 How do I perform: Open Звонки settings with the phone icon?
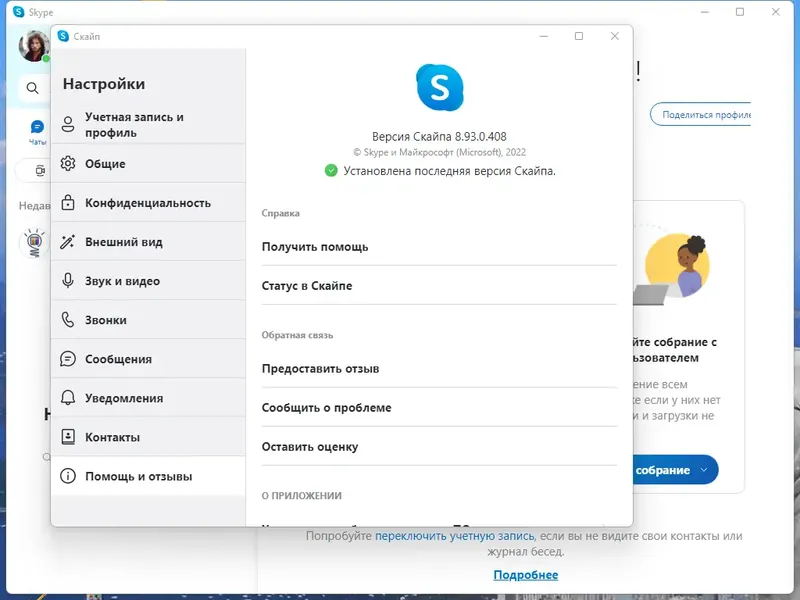click(103, 319)
